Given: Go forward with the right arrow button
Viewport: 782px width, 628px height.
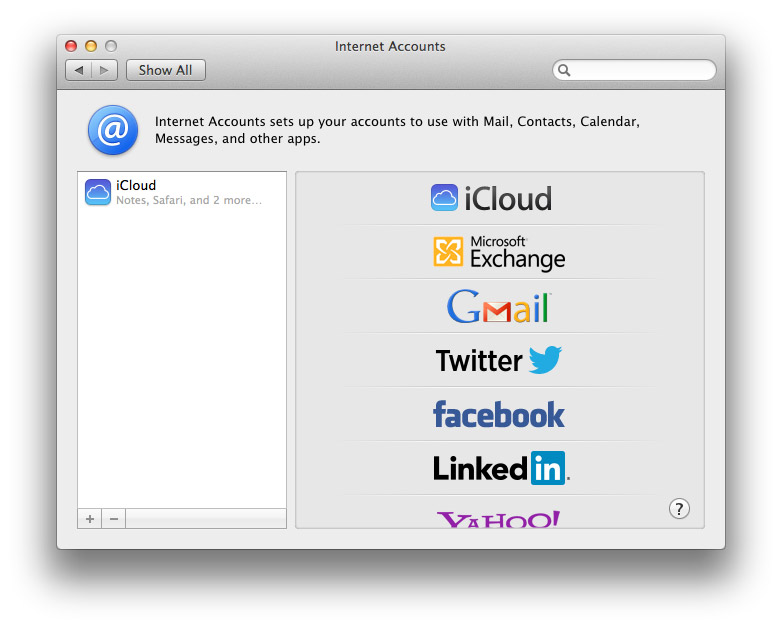Looking at the screenshot, I should click(105, 70).
